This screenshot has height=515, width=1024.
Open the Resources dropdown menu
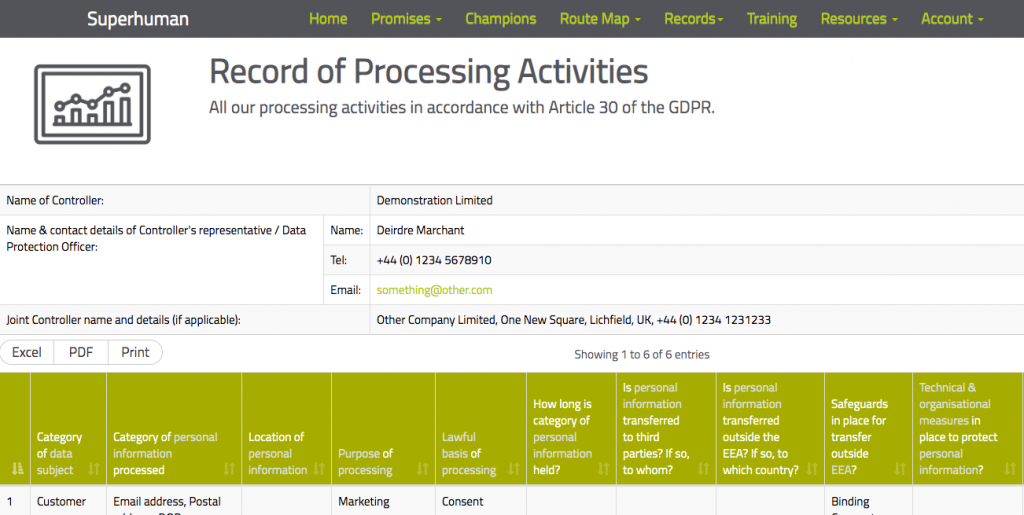tap(859, 19)
